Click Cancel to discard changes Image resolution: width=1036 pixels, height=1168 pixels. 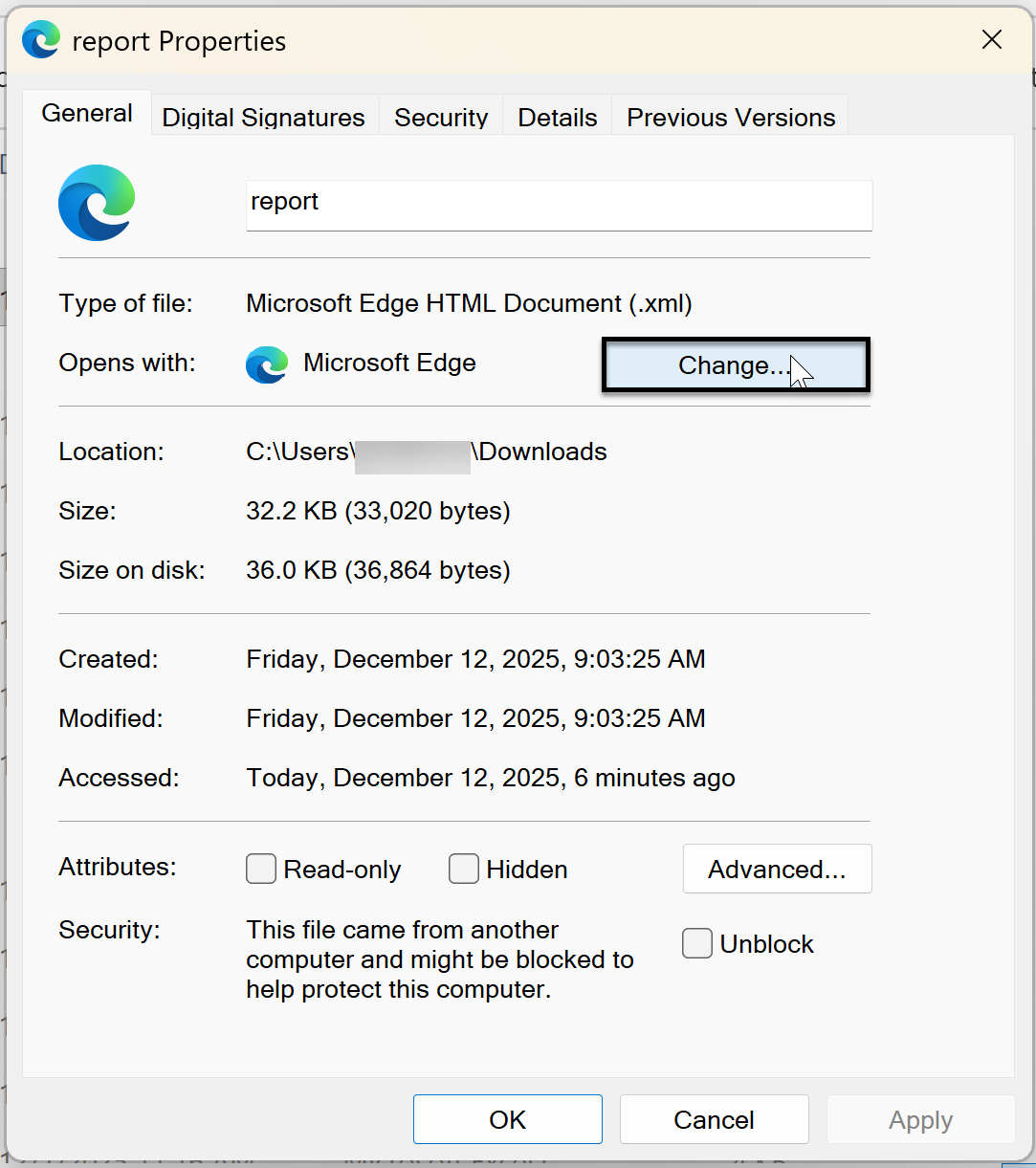point(714,1119)
